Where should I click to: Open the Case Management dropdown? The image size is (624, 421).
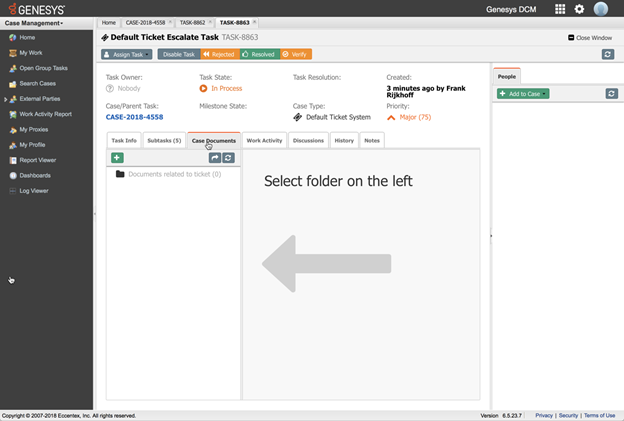click(x=34, y=23)
